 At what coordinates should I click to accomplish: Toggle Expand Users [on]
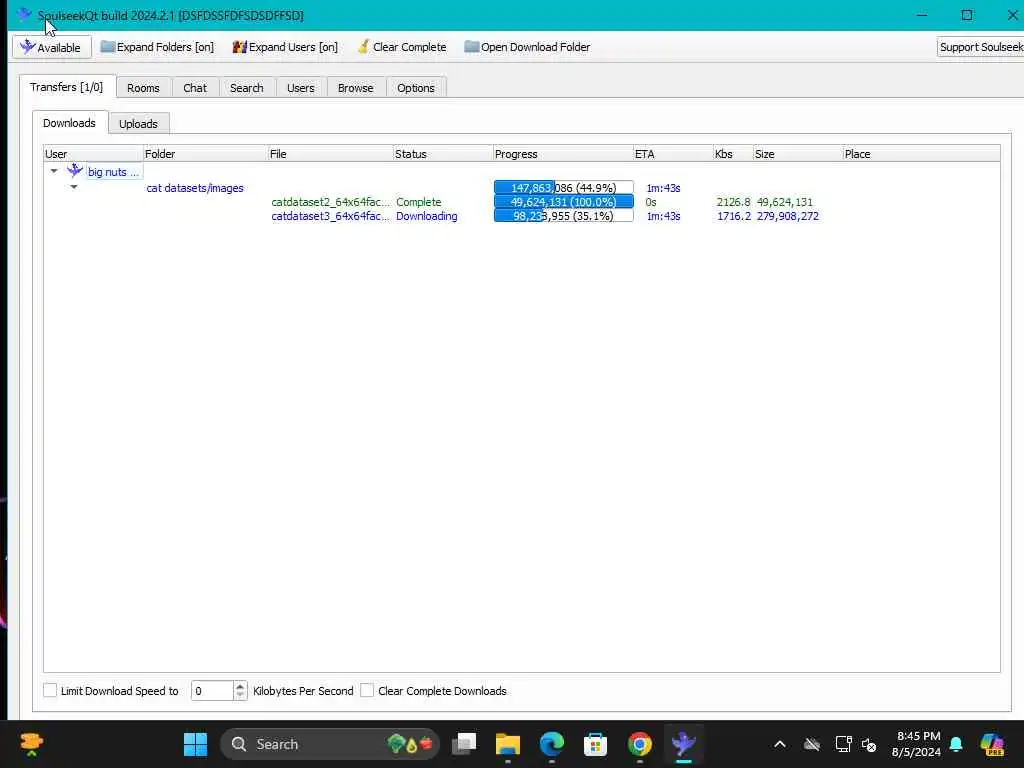tap(285, 47)
